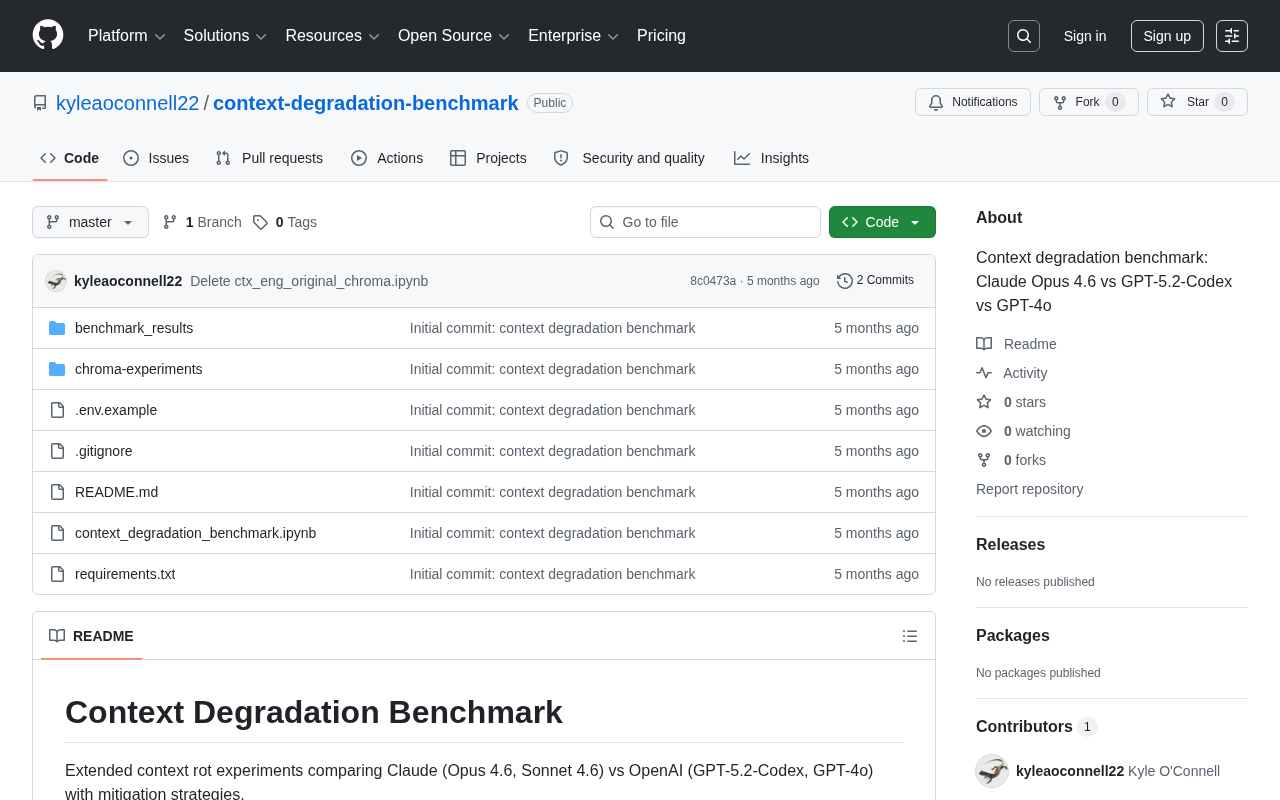Image resolution: width=1280 pixels, height=800 pixels.
Task: Switch to the Code tab
Action: coord(70,158)
